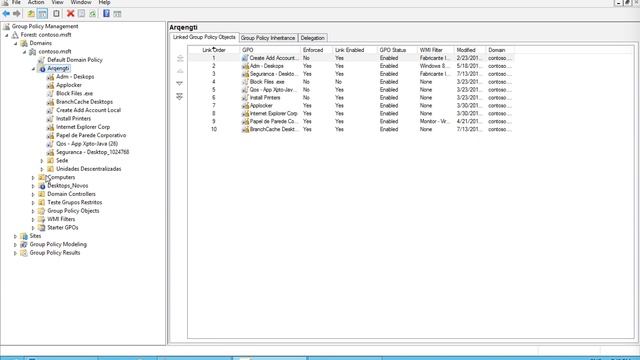
Task: Toggle the Show/Hide Console Tree icon
Action: tap(42, 13)
